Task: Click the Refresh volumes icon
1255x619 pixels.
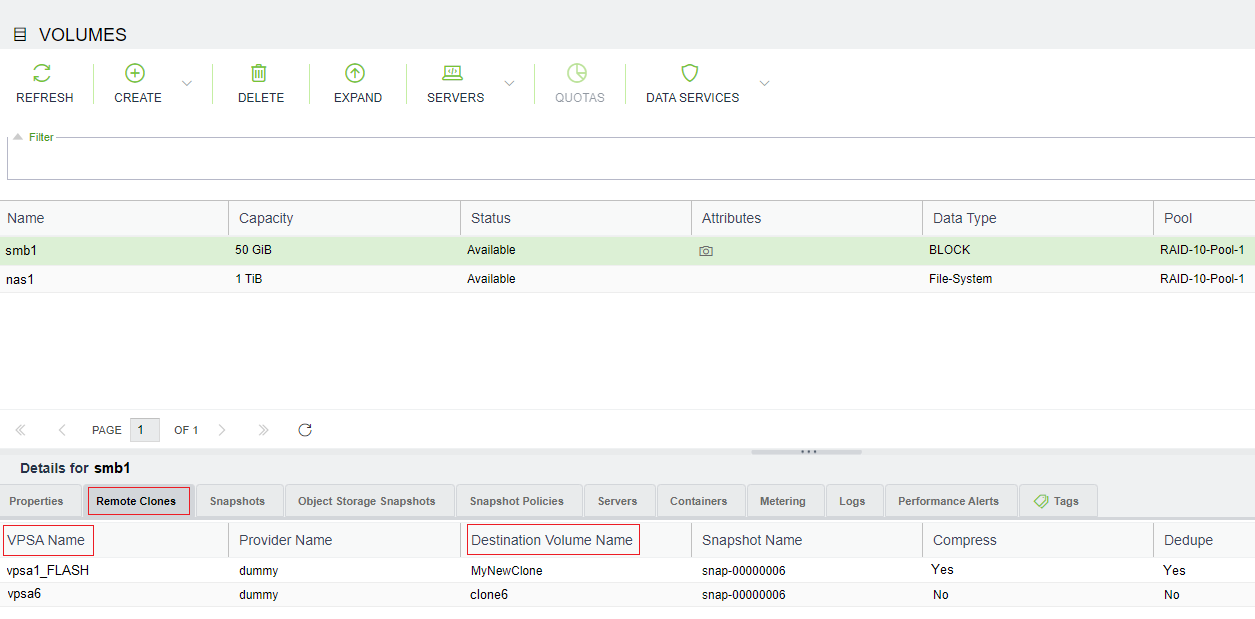Action: coord(42,73)
